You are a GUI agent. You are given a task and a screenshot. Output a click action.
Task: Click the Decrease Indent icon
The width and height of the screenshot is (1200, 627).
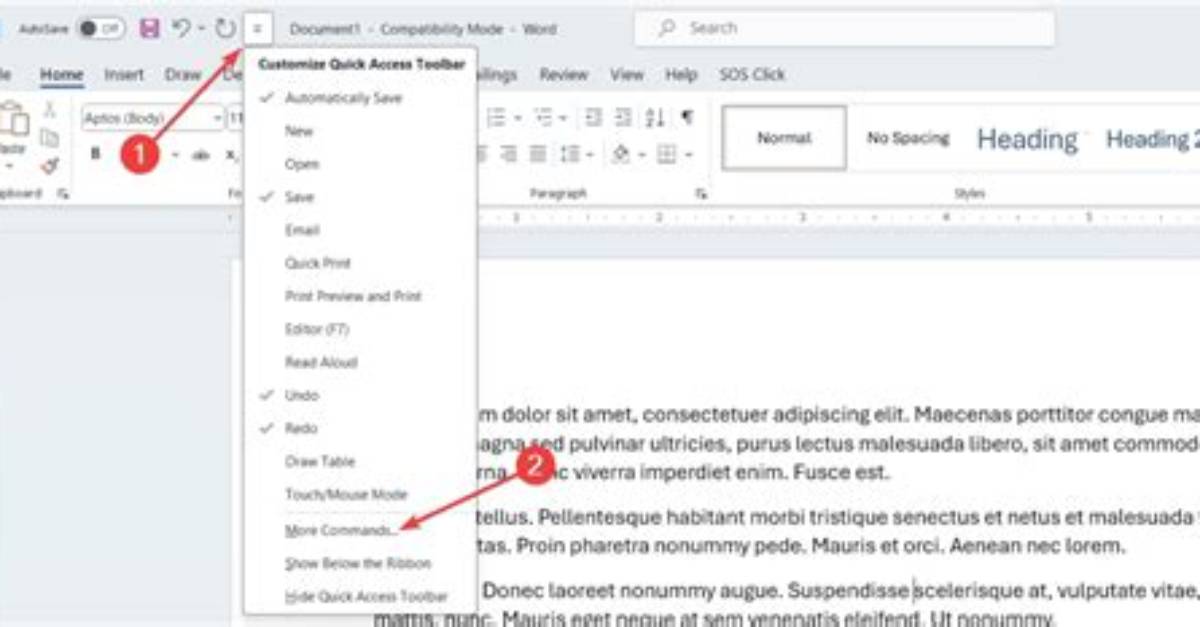[x=593, y=118]
